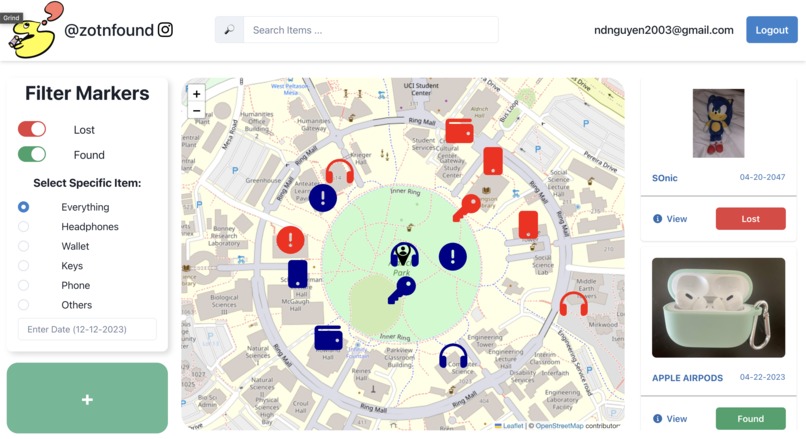Select the Wallet radio option
The image size is (806, 439).
click(23, 246)
